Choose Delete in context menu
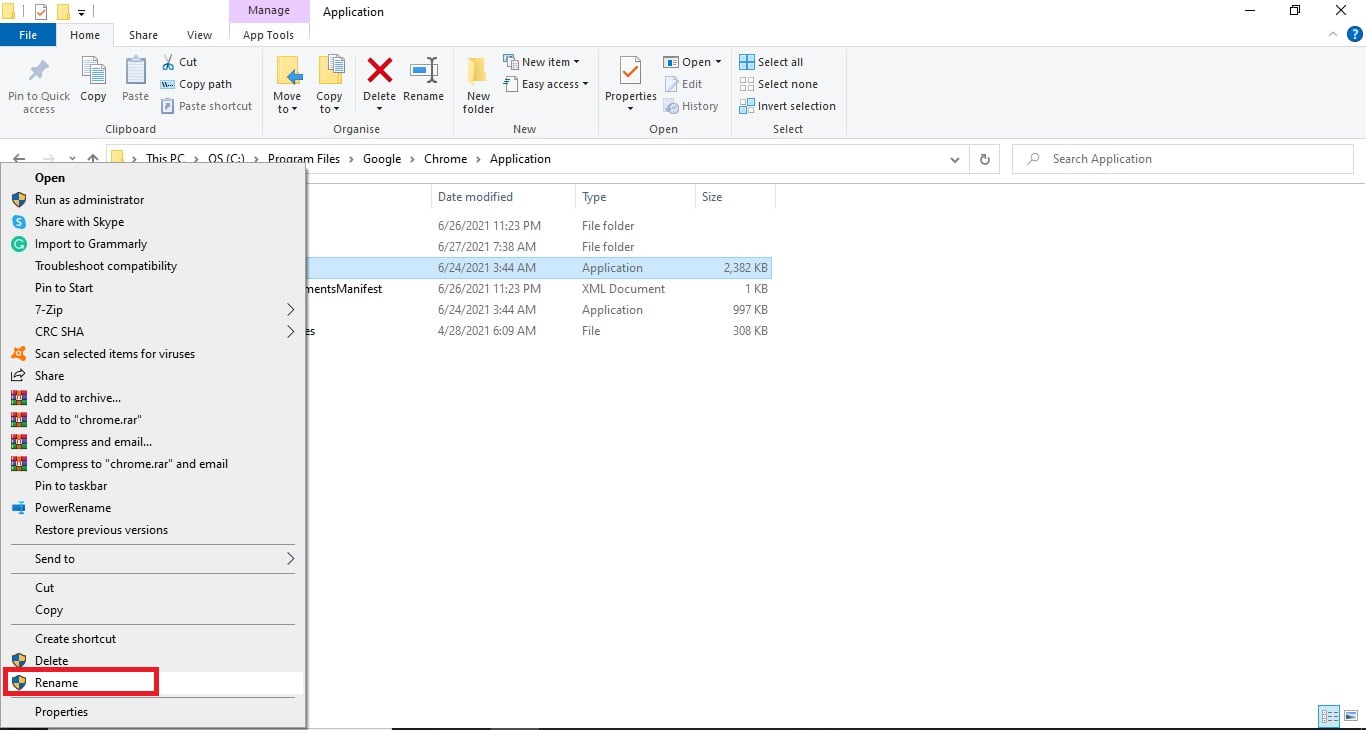Image resolution: width=1366 pixels, height=730 pixels. click(155, 661)
